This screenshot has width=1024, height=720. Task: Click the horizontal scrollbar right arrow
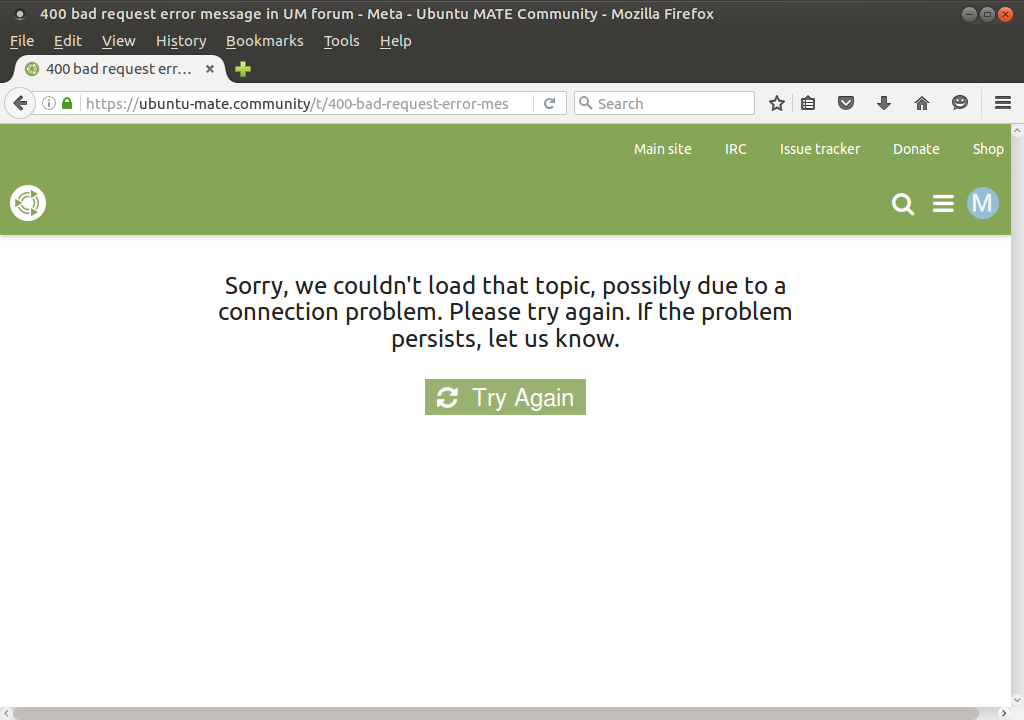tap(1004, 713)
